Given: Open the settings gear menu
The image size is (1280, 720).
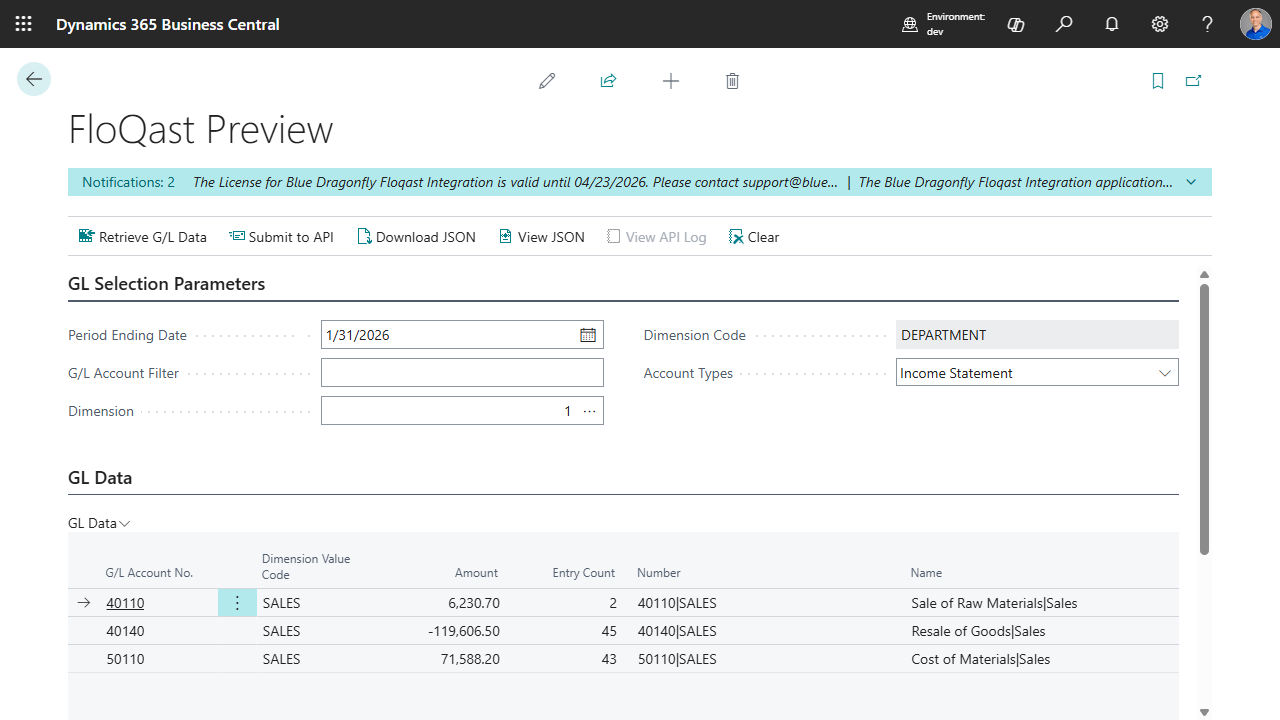Looking at the screenshot, I should tap(1160, 24).
